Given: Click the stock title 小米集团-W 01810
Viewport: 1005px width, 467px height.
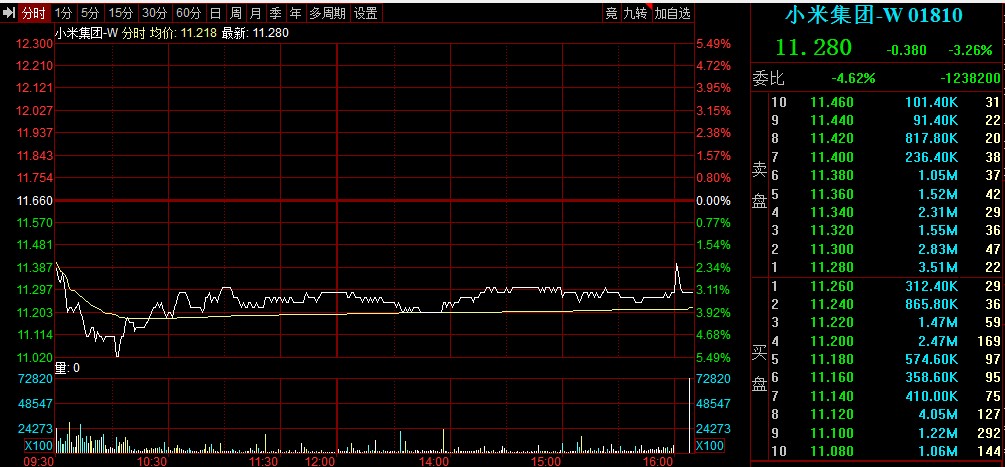Looking at the screenshot, I should (874, 14).
